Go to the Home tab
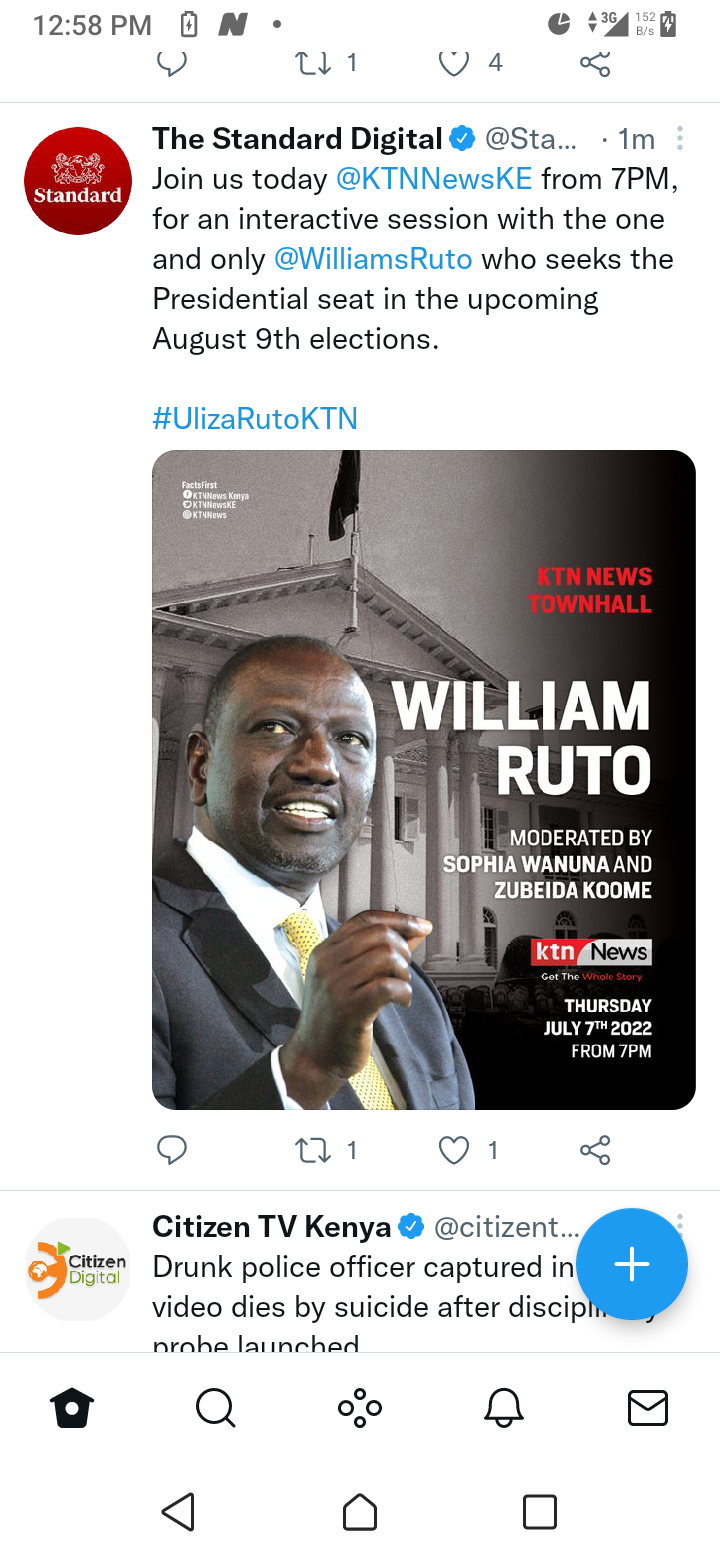The image size is (720, 1560). click(72, 1408)
